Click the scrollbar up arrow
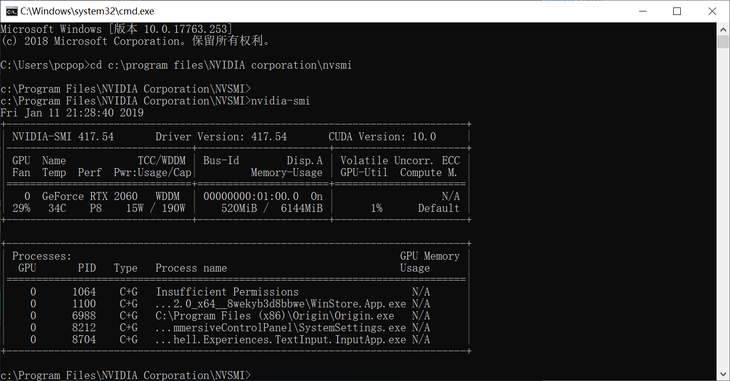730x381 pixels. (x=723, y=29)
